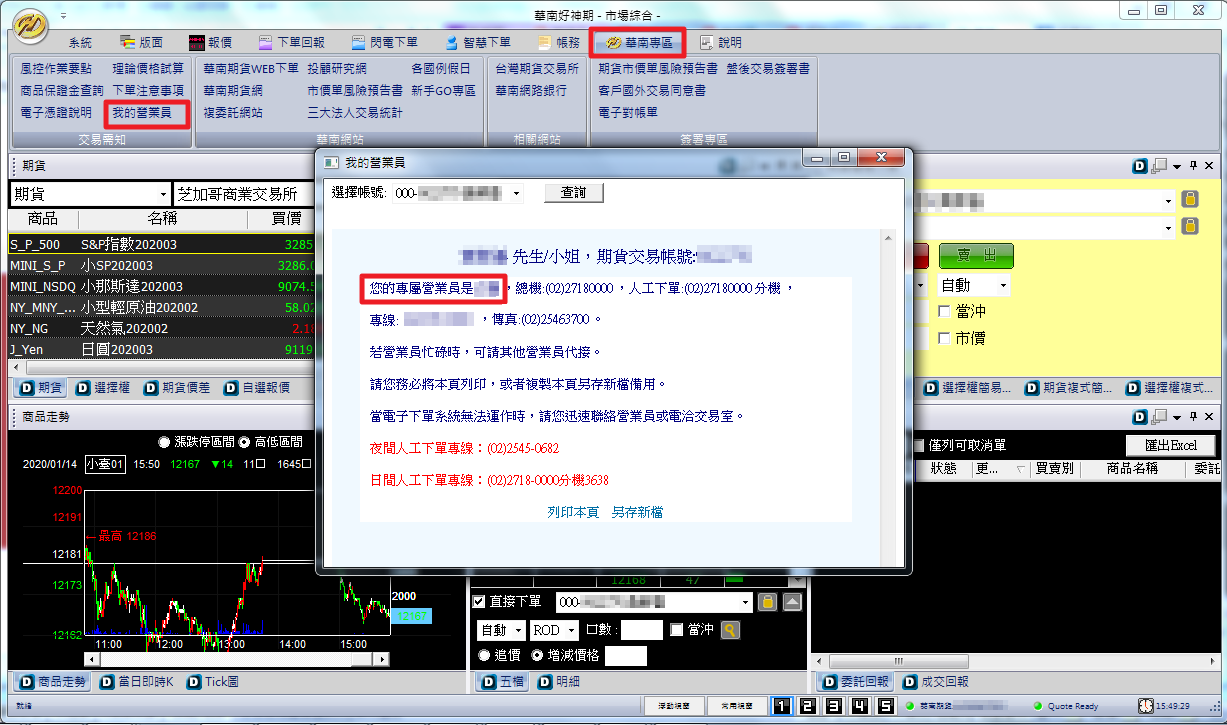This screenshot has width=1227, height=725.
Task: Click the 常用視窗 status bar button
Action: click(737, 706)
